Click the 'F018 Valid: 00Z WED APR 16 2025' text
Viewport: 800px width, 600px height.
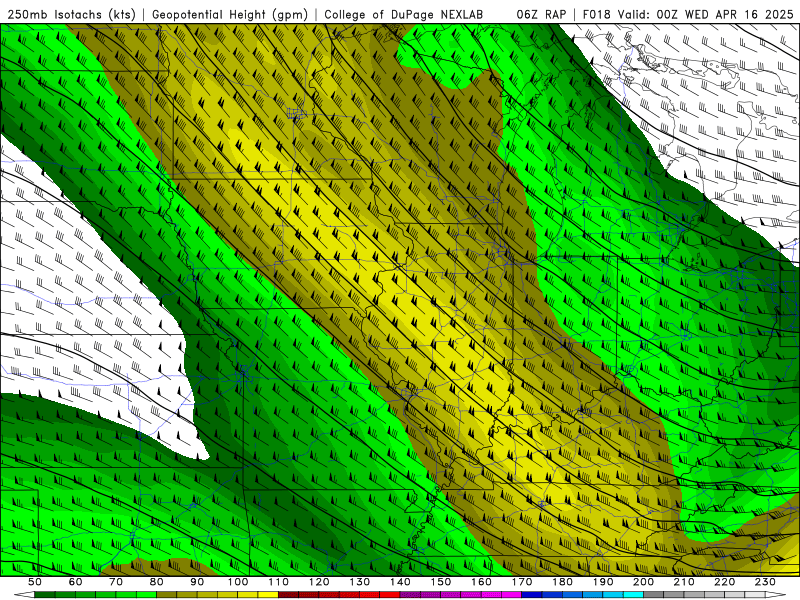click(x=688, y=14)
